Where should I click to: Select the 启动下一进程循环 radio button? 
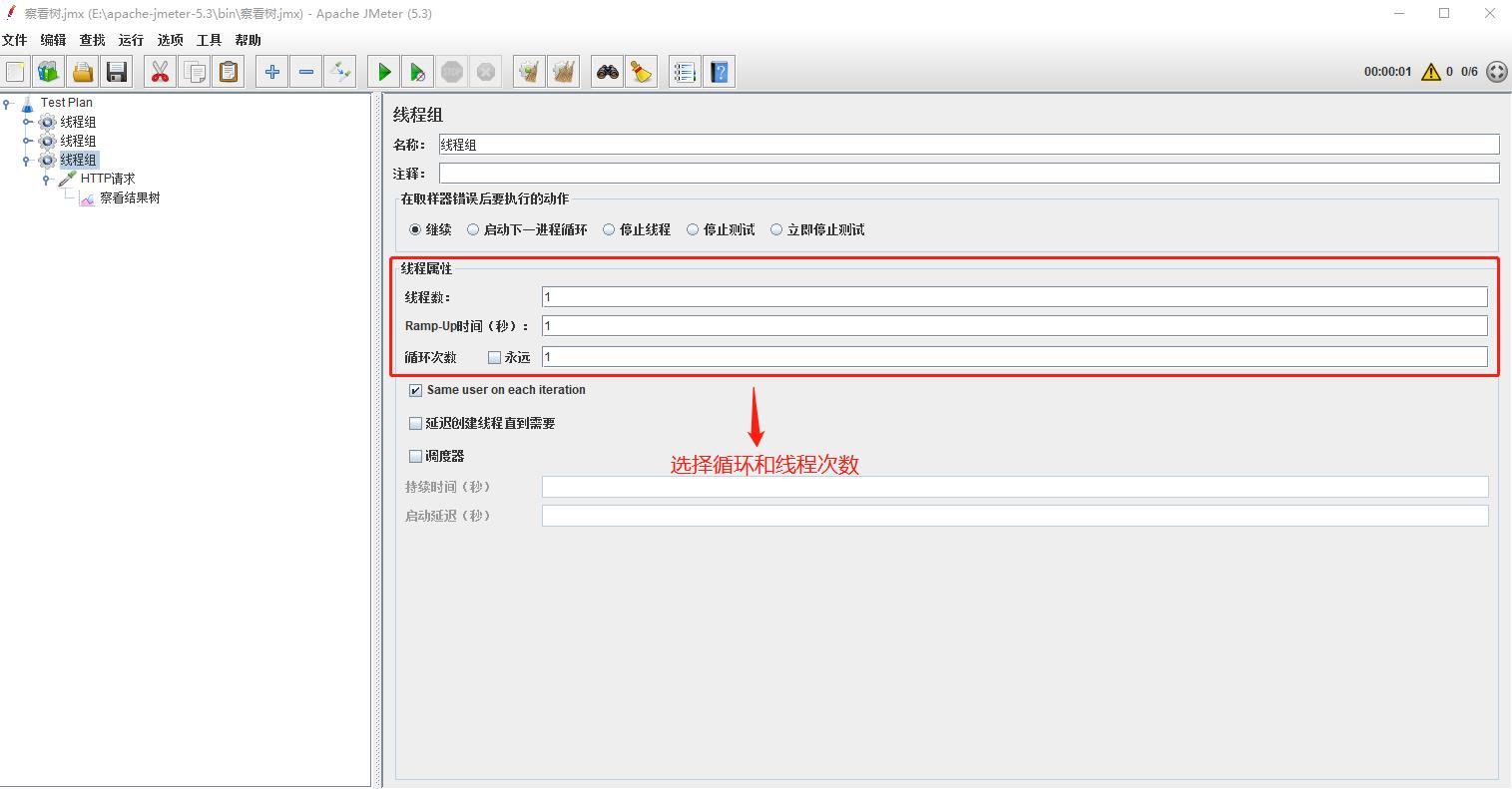[x=473, y=229]
